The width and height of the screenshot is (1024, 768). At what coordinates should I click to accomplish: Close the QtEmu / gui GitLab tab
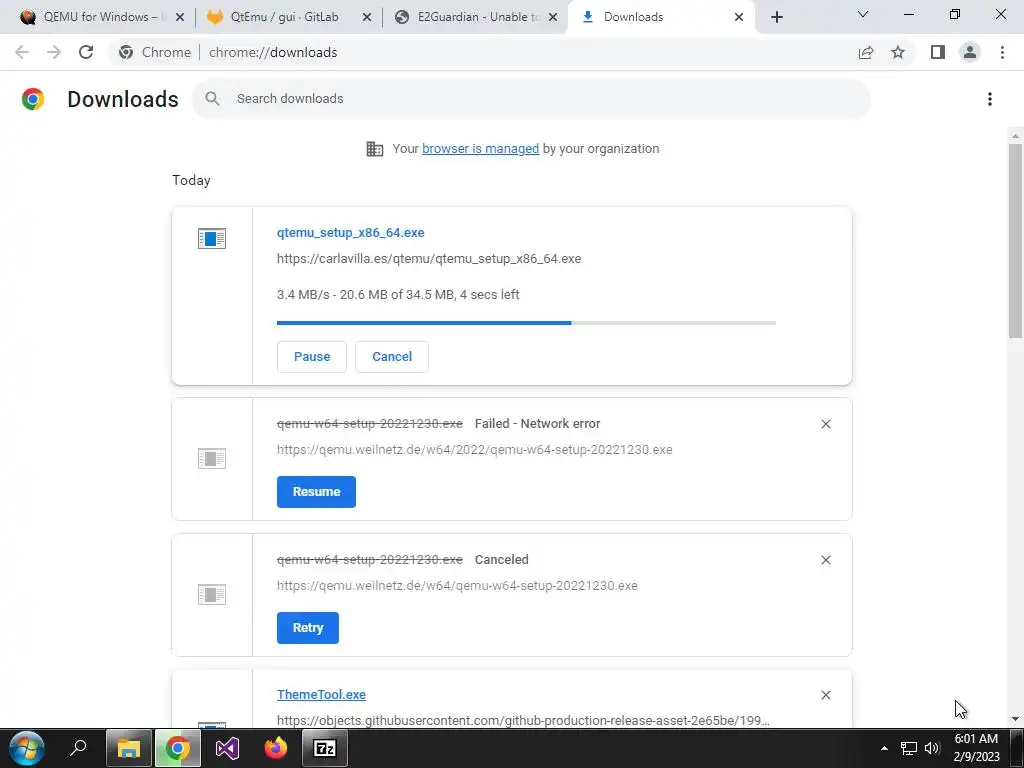click(367, 17)
